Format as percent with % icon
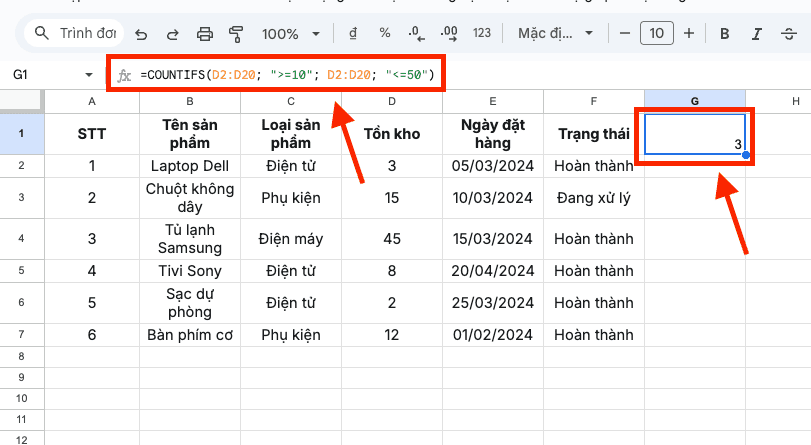The height and width of the screenshot is (445, 811). click(385, 34)
